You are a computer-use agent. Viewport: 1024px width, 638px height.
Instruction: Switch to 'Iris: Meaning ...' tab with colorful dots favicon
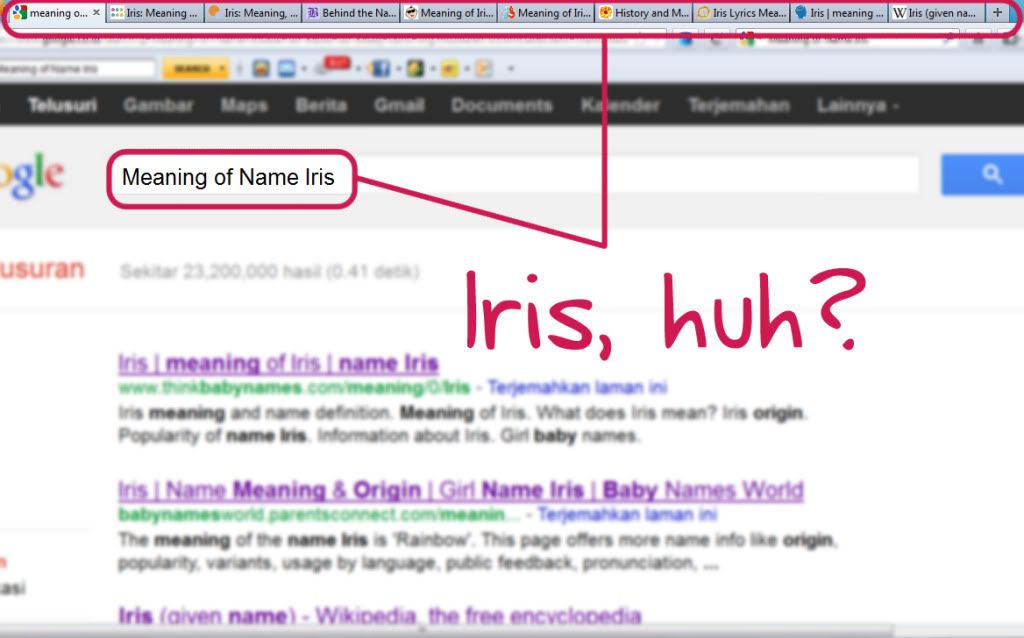point(155,12)
